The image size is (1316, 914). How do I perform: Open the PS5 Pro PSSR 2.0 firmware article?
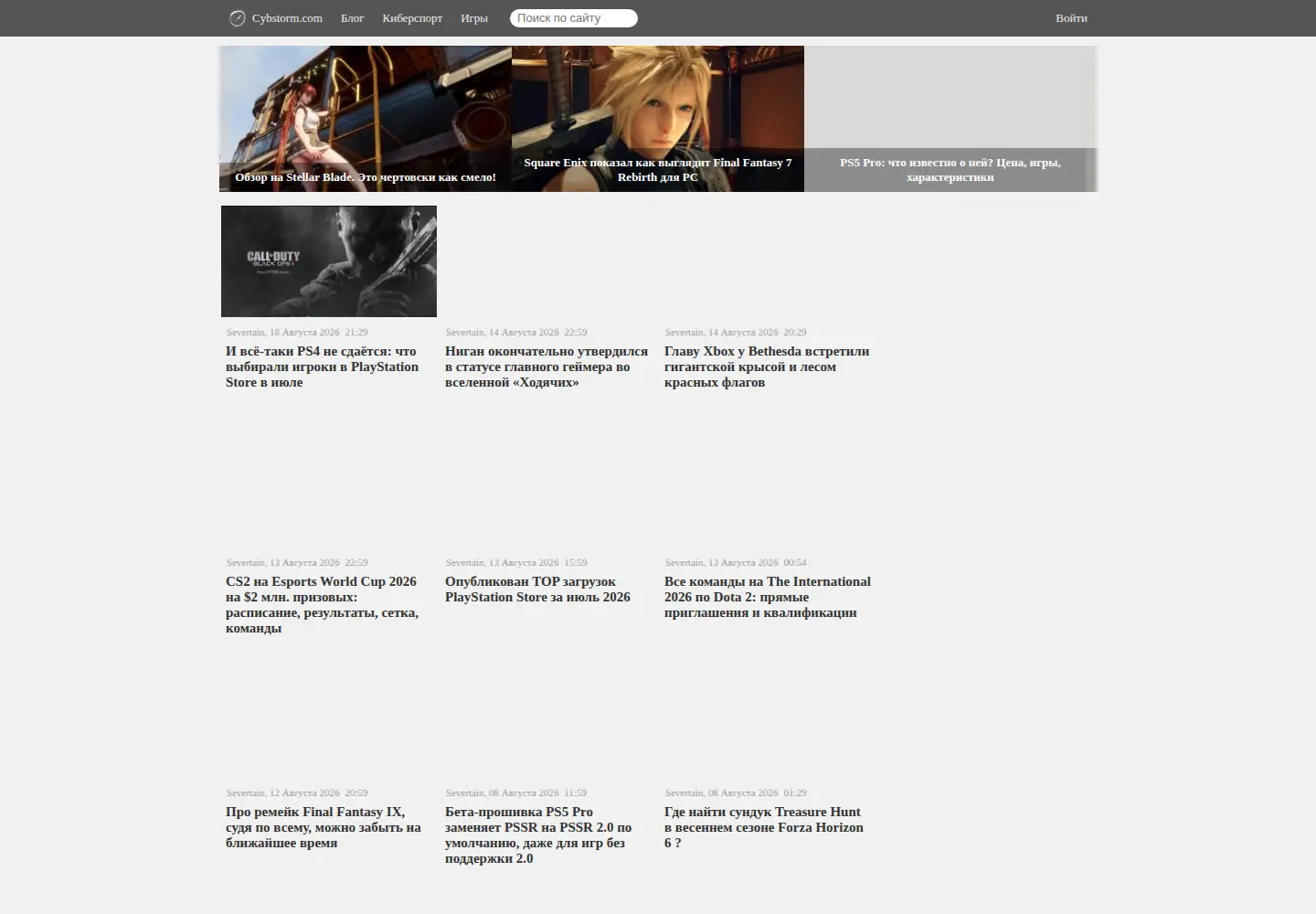click(x=538, y=834)
